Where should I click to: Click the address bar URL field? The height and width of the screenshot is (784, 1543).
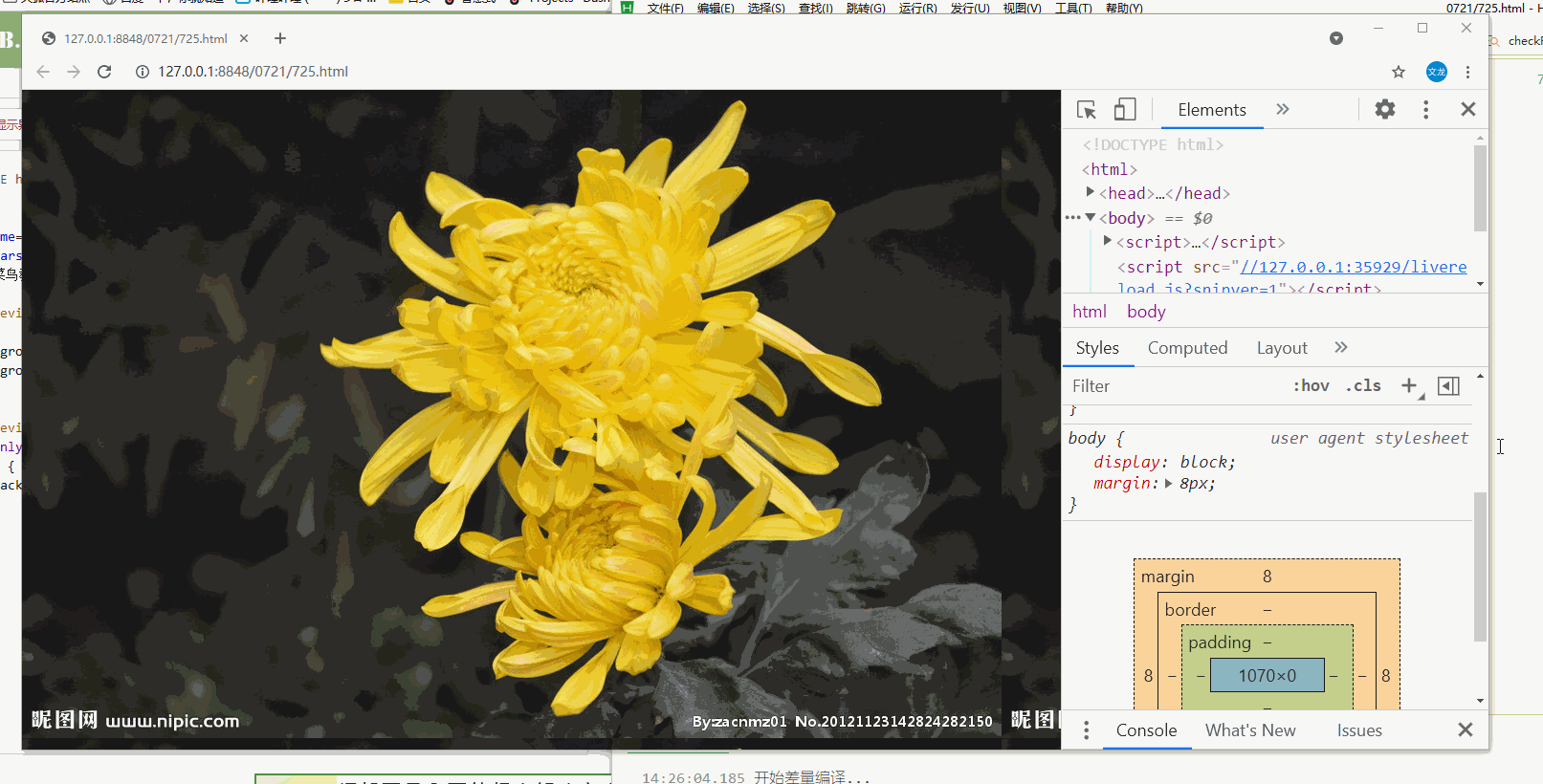[x=756, y=72]
